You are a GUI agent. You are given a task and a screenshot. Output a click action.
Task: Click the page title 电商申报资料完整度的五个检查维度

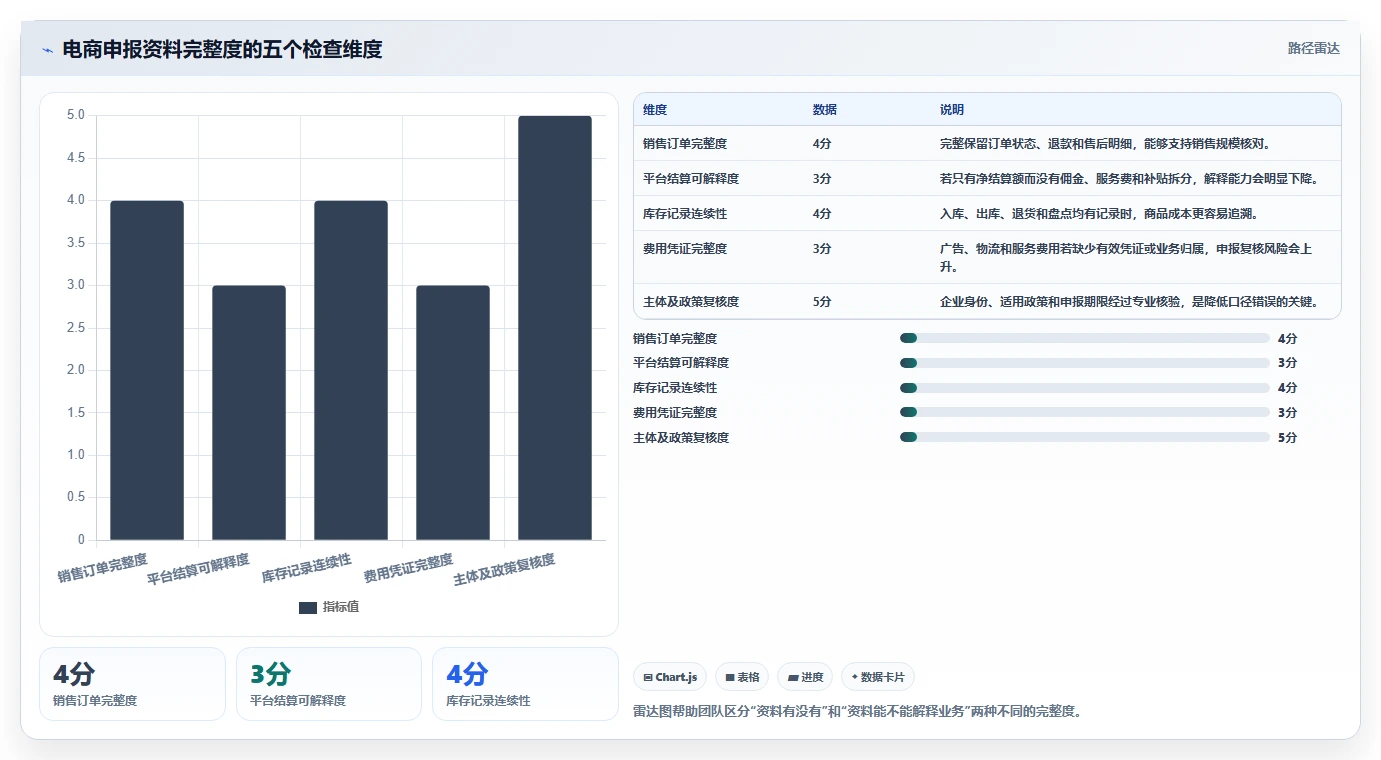222,50
